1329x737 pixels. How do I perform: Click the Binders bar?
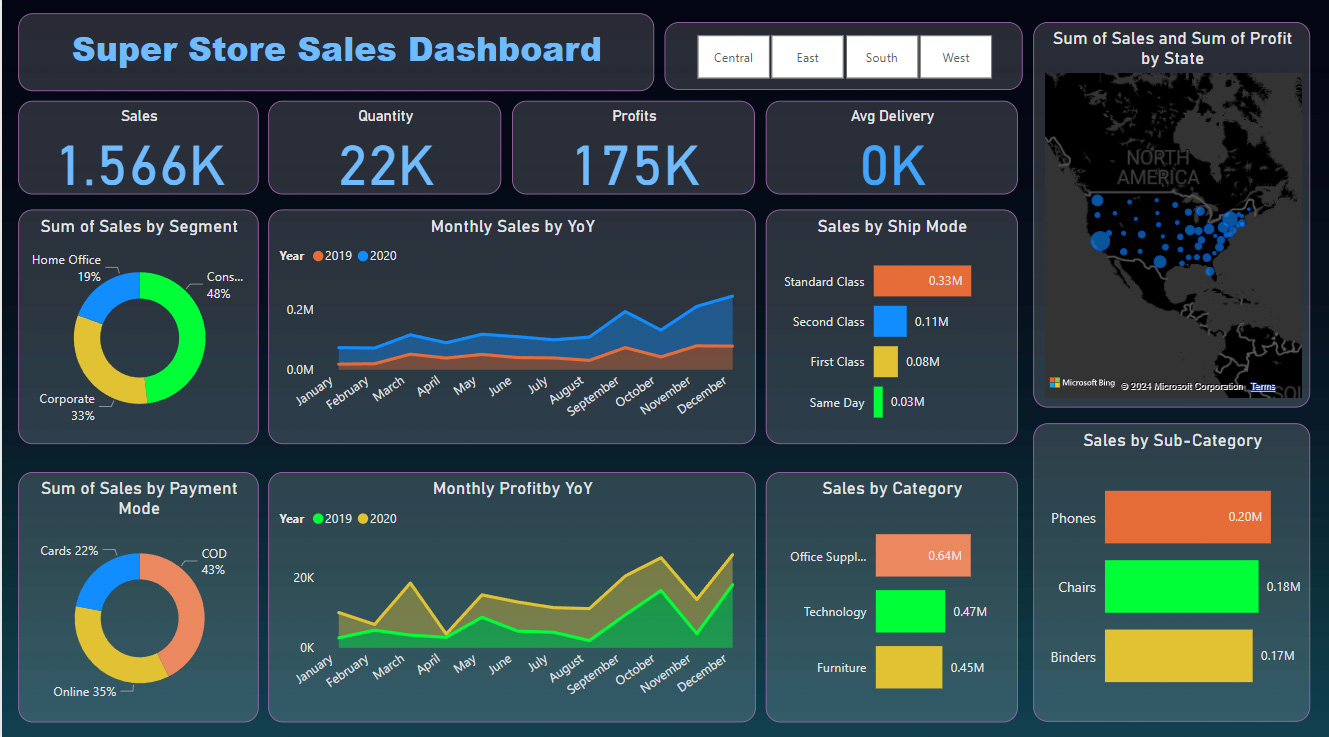click(1178, 656)
